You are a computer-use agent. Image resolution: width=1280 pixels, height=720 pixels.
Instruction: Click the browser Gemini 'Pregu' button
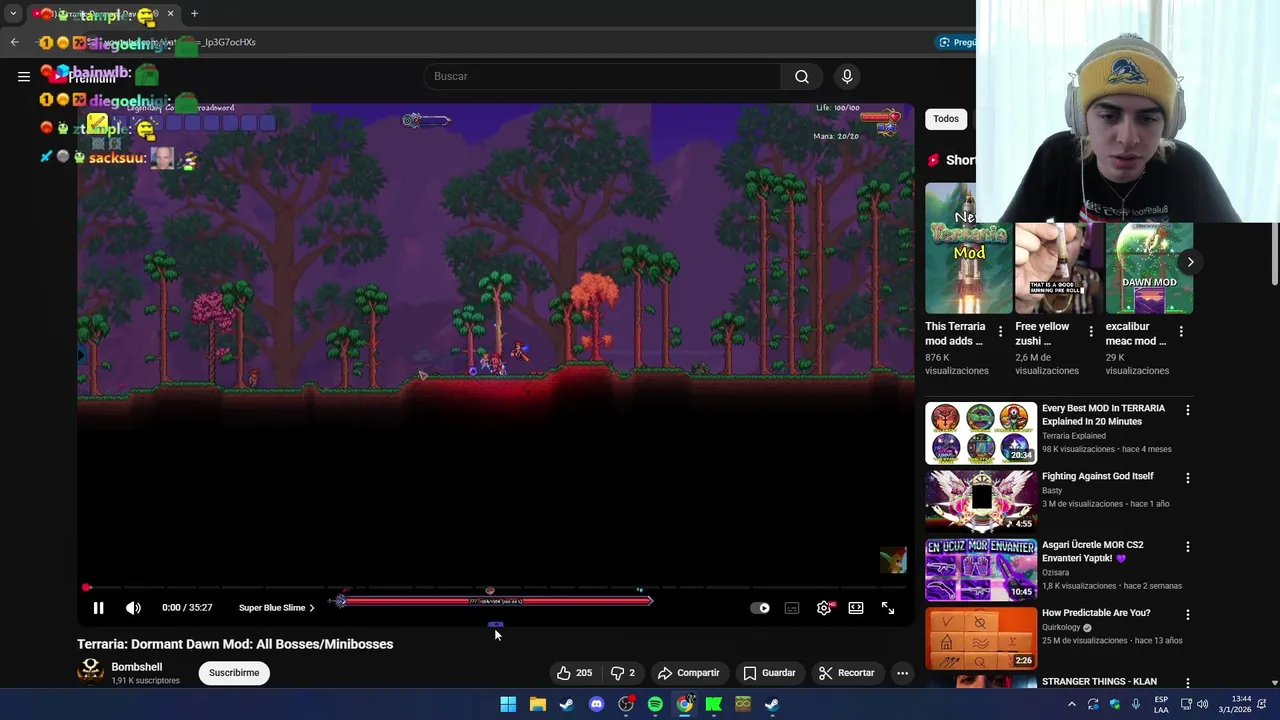[x=956, y=42]
